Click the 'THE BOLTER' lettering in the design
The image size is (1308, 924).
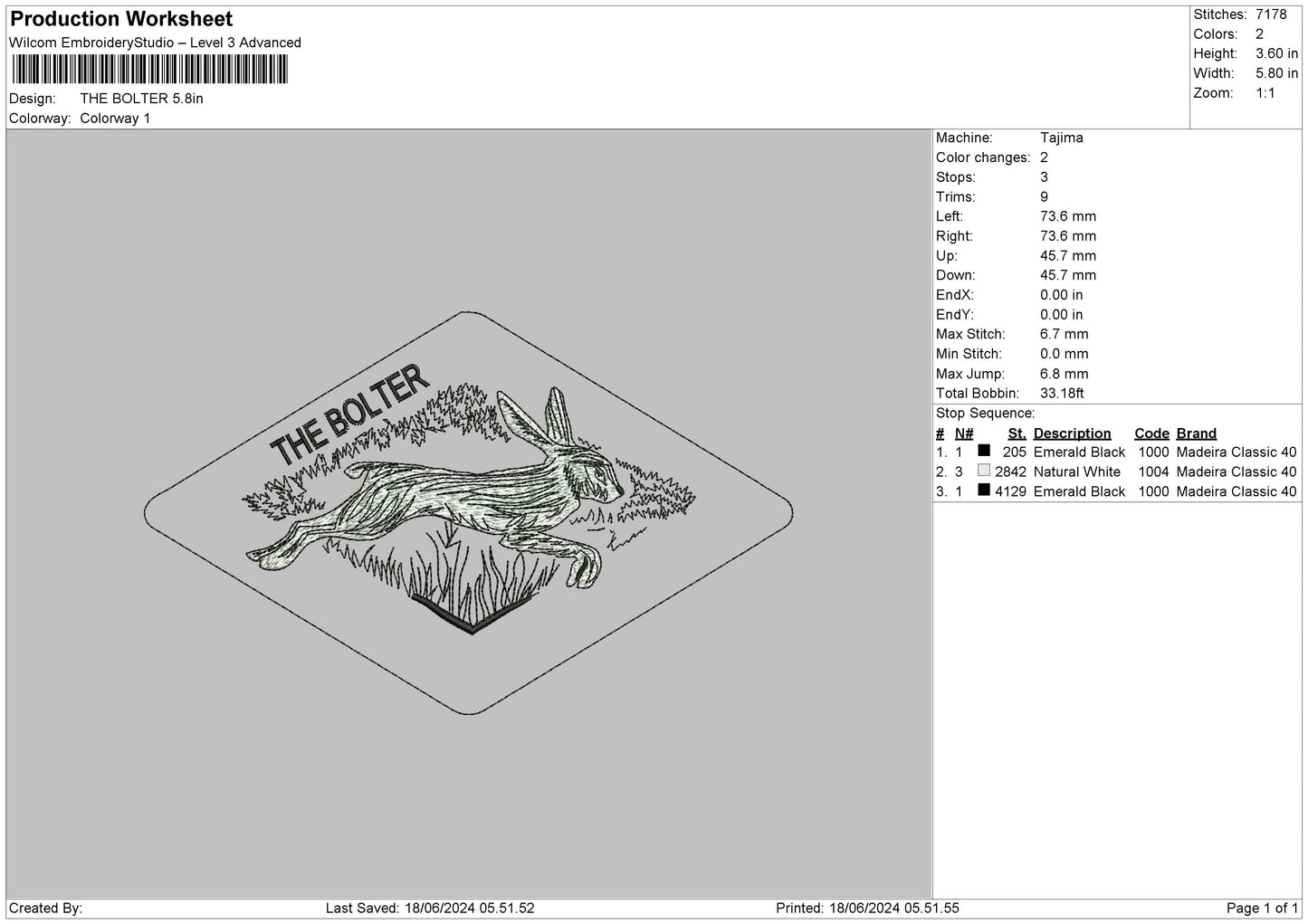tap(349, 414)
